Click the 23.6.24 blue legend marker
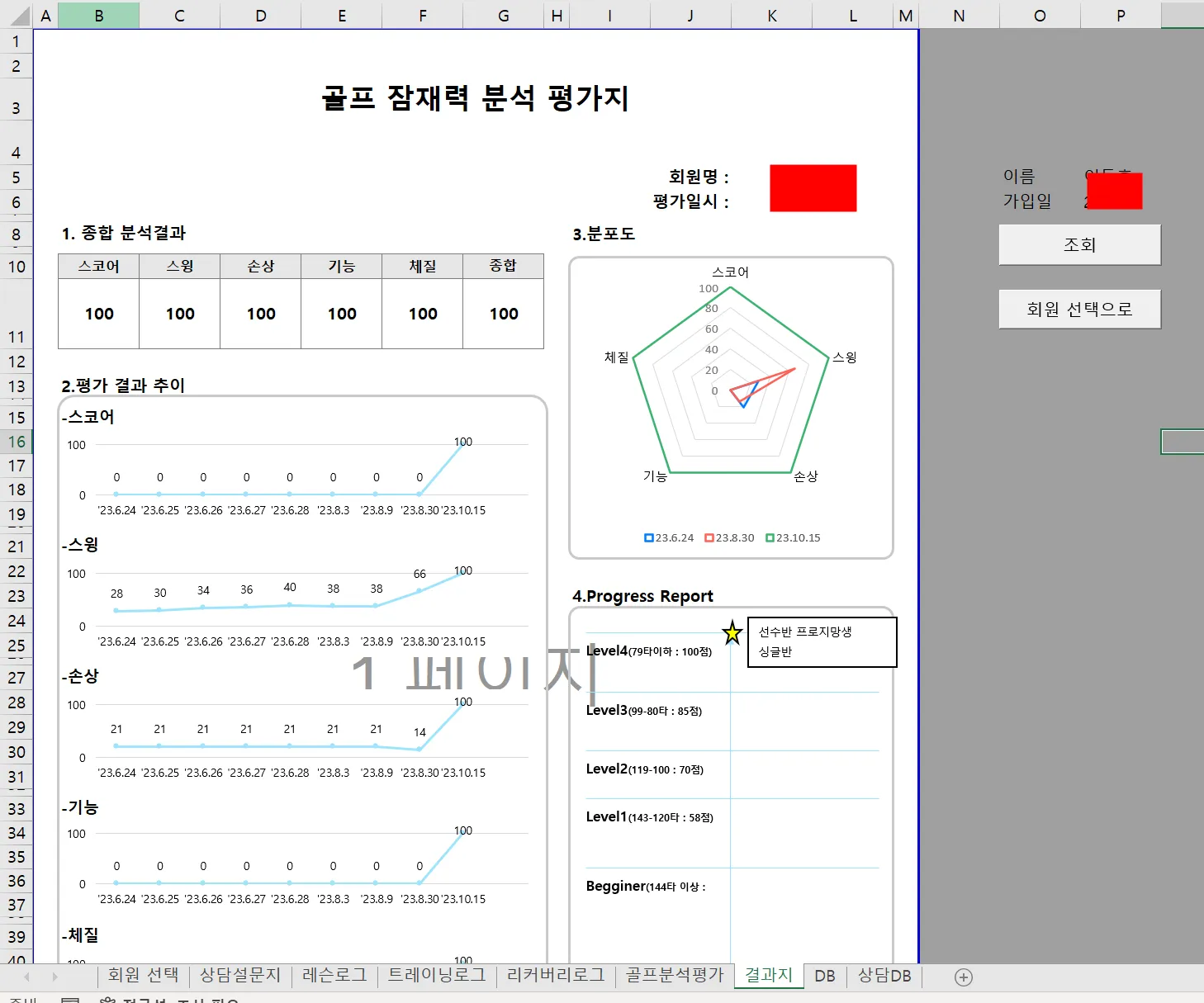The height and width of the screenshot is (1003, 1204). point(648,538)
